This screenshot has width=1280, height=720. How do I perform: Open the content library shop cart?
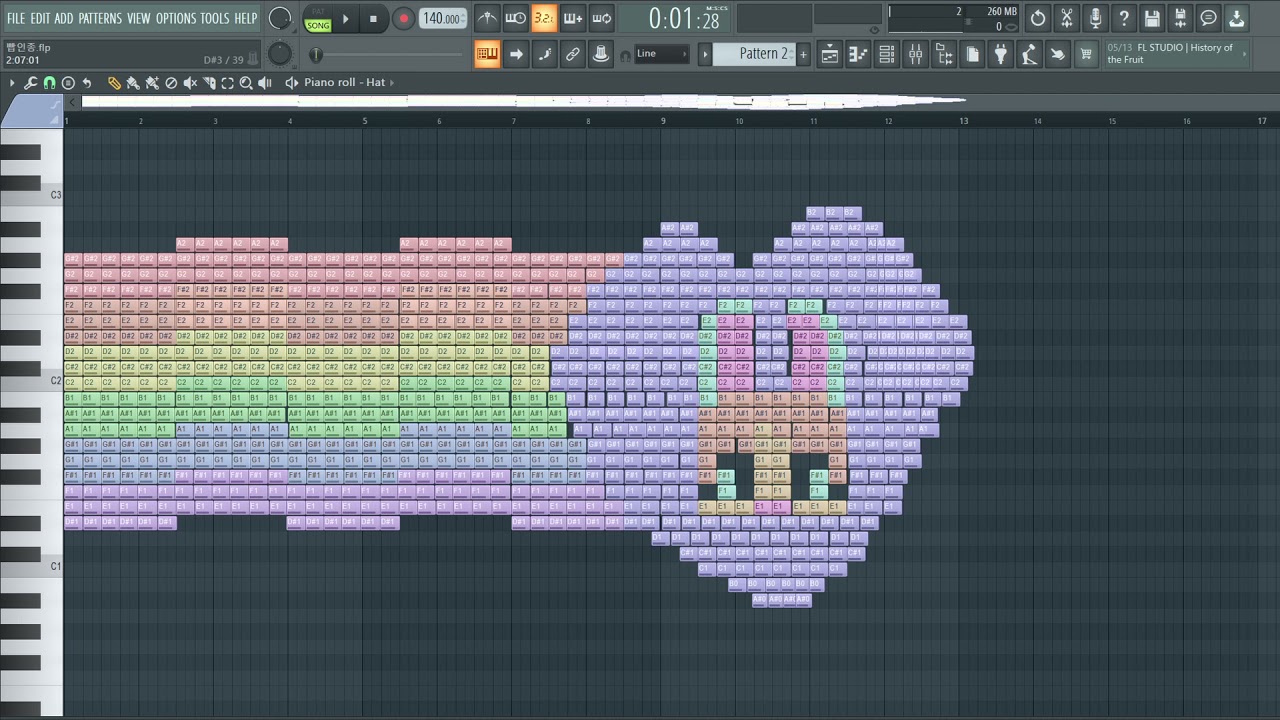click(x=1086, y=54)
